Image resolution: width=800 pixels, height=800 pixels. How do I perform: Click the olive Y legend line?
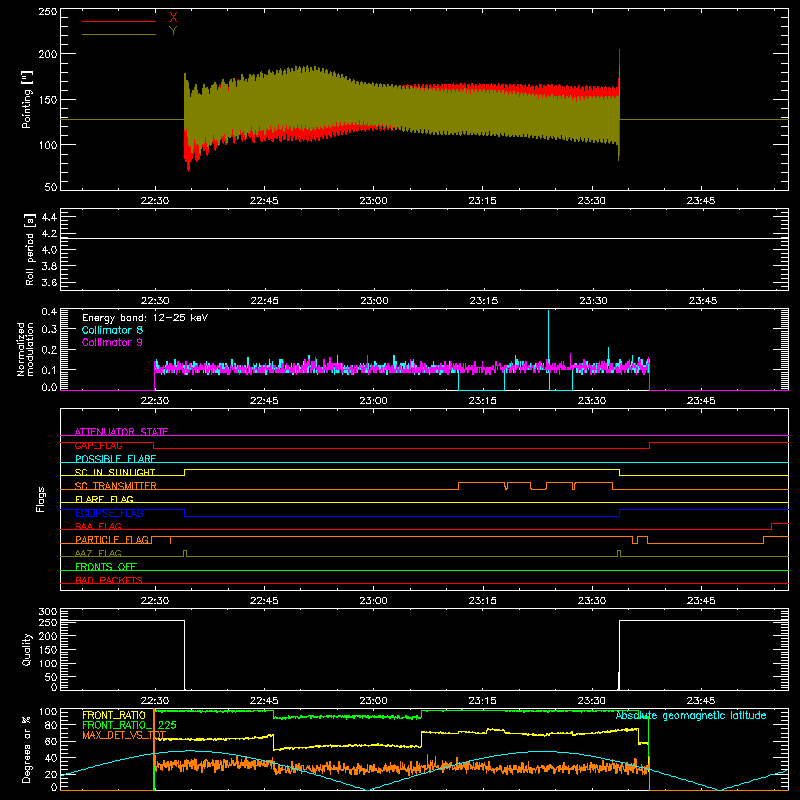click(x=119, y=35)
